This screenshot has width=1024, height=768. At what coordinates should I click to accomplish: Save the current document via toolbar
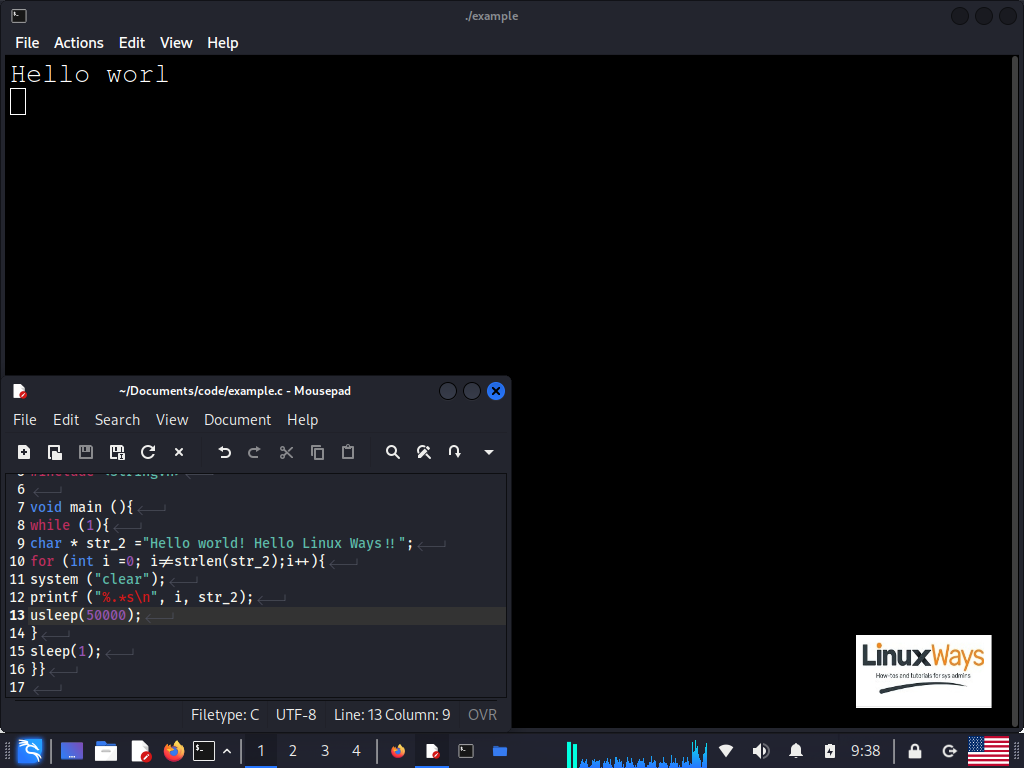click(86, 452)
